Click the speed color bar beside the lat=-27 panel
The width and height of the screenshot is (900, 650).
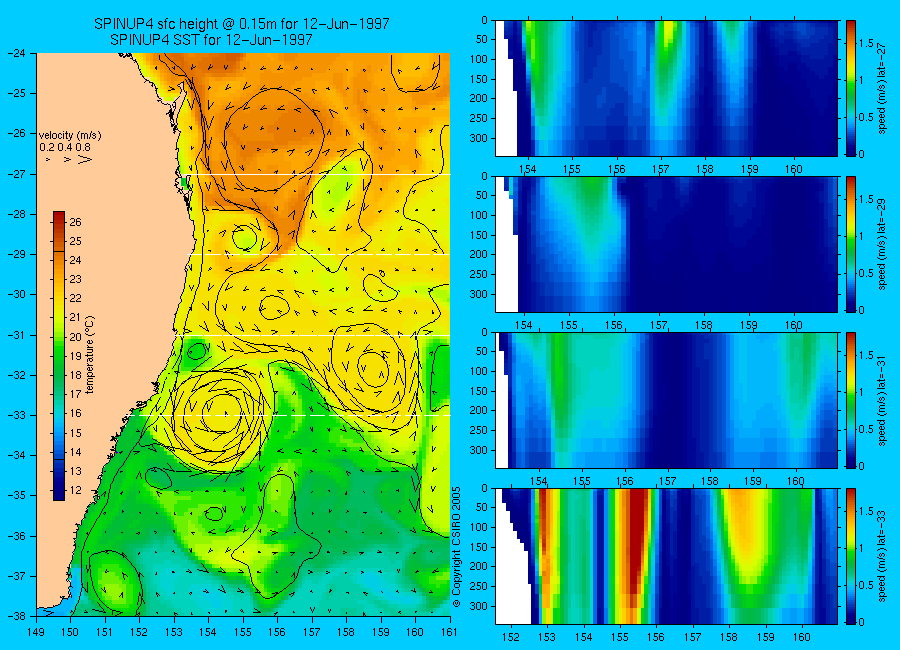click(x=851, y=88)
